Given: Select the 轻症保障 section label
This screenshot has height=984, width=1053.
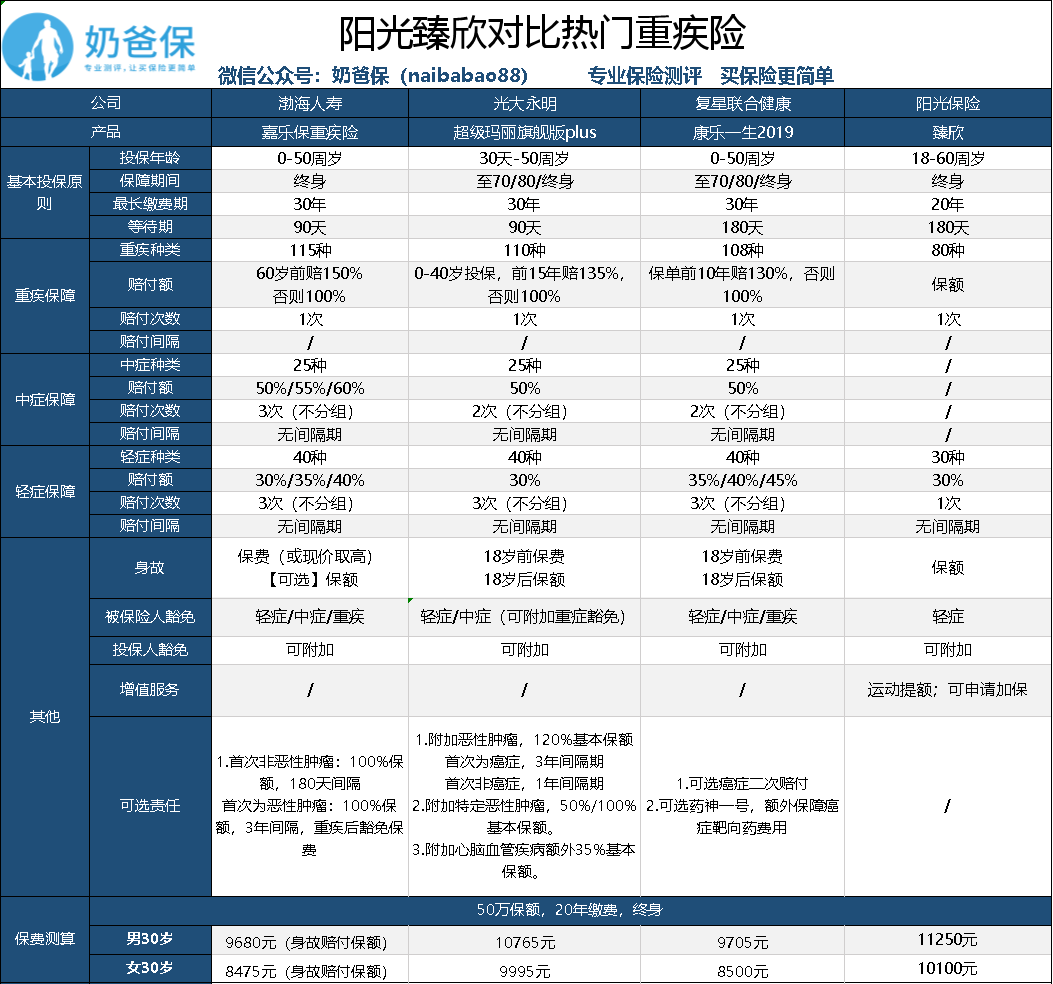Looking at the screenshot, I should point(45,492).
